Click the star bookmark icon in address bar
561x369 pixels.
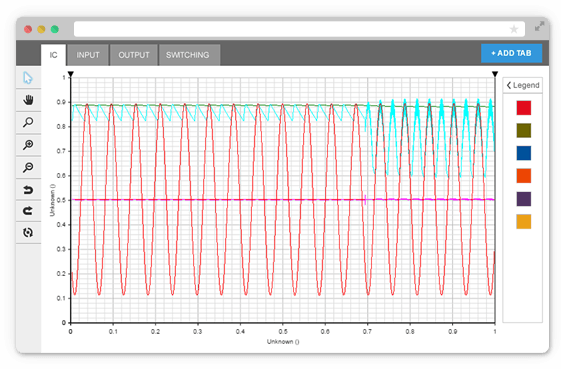514,29
